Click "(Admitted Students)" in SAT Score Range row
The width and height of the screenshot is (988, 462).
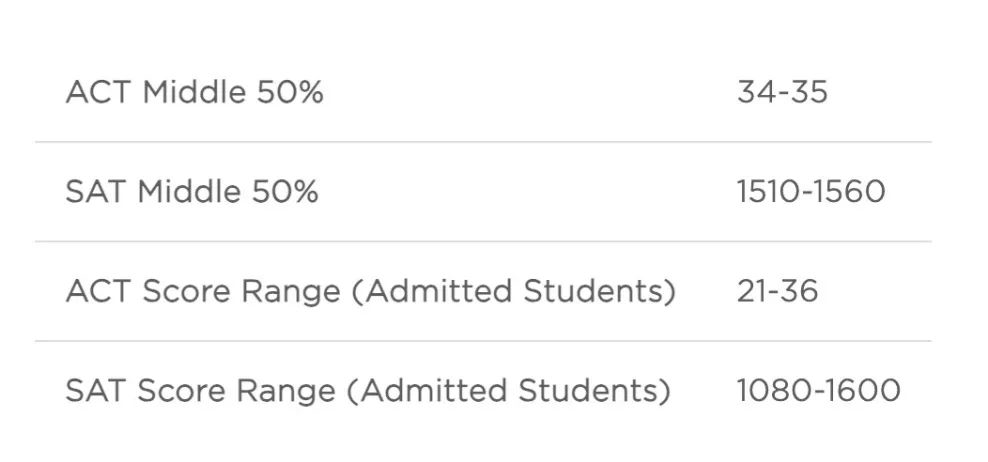tap(508, 391)
